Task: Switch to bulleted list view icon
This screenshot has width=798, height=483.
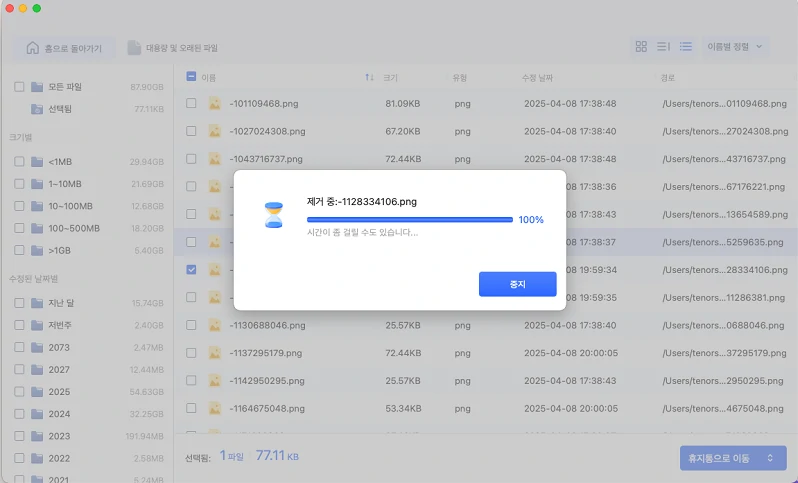Action: tap(686, 47)
